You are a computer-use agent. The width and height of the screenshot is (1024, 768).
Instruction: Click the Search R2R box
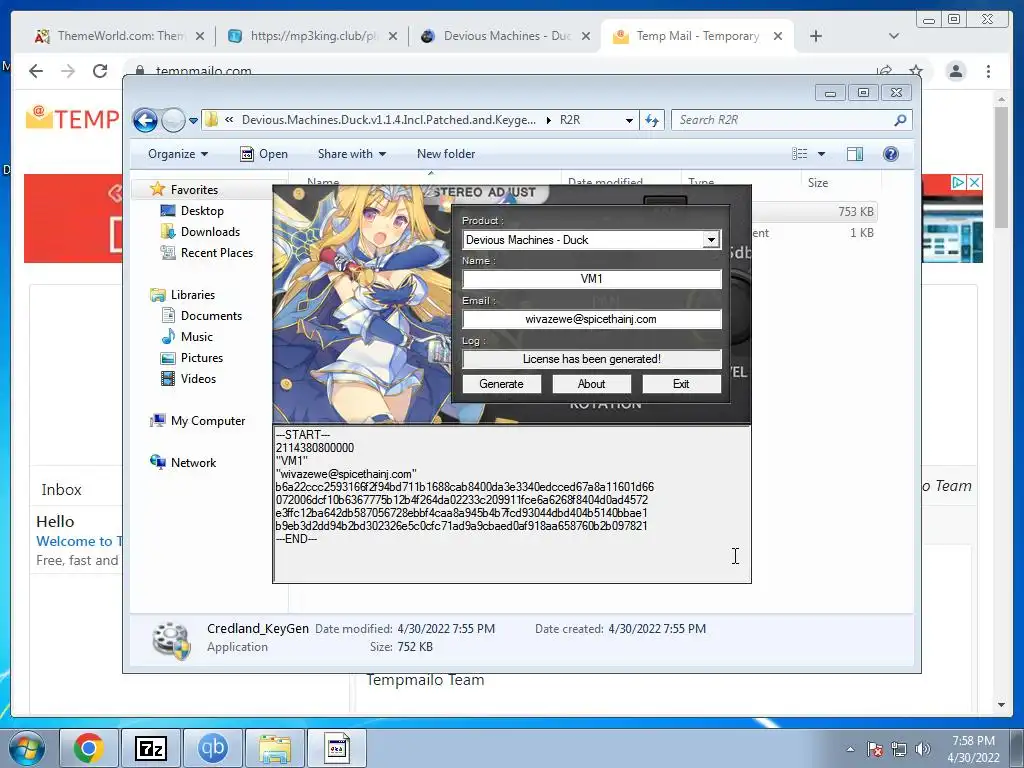[782, 120]
